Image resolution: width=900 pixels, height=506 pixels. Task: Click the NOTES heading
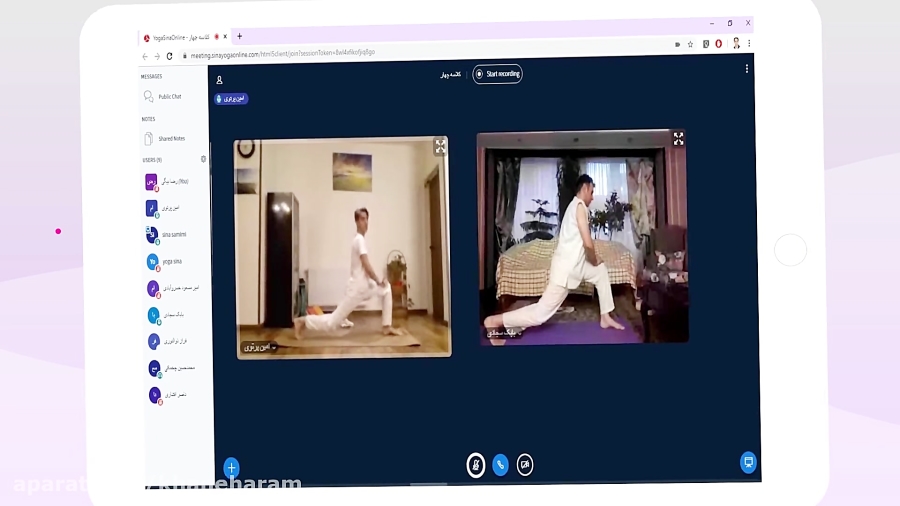pos(148,119)
